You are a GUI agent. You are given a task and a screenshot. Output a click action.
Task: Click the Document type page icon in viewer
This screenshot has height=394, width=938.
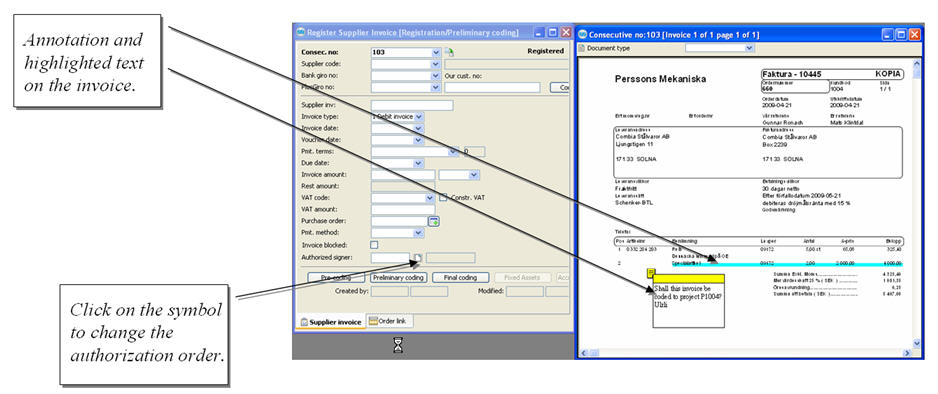582,48
